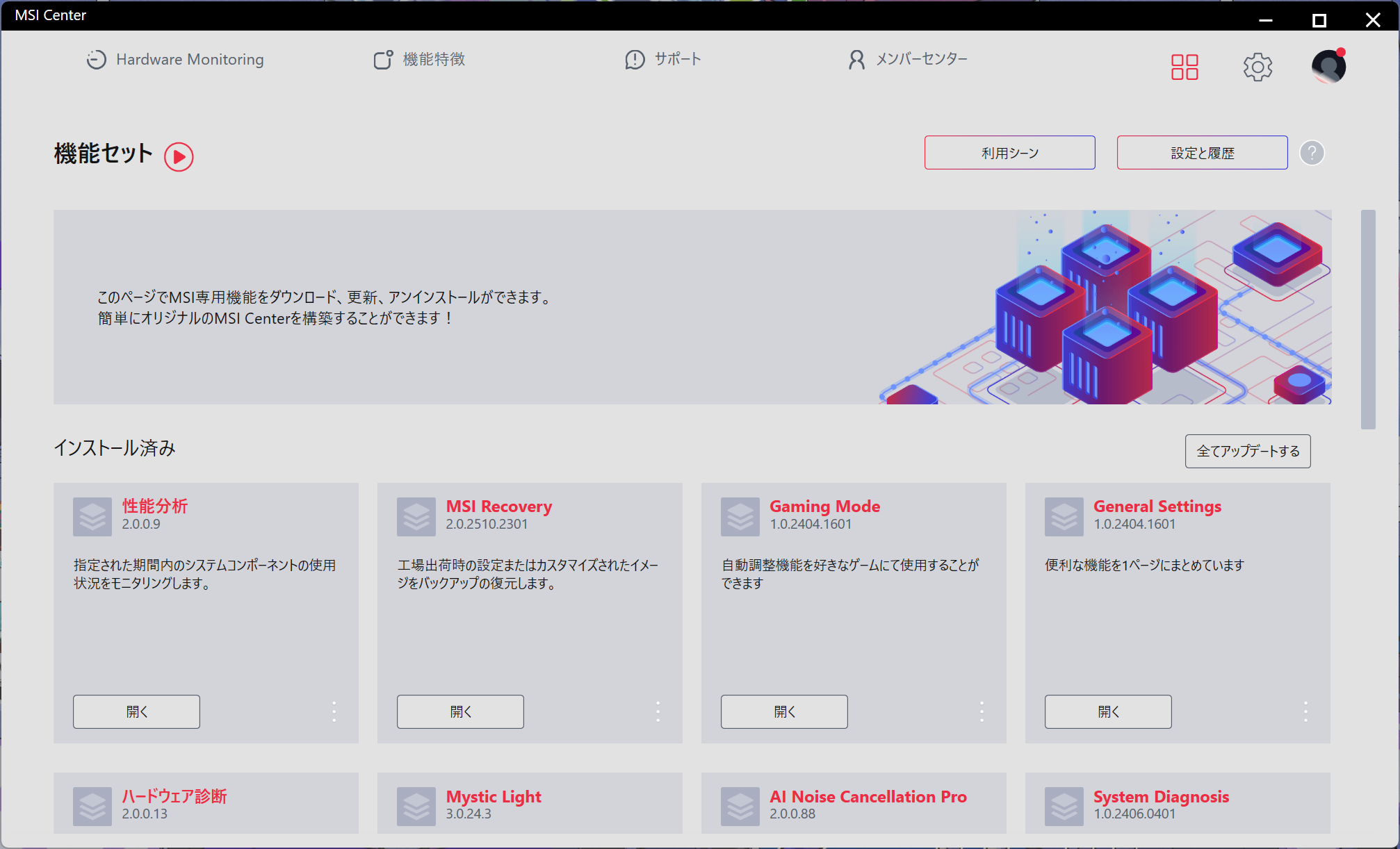
Task: Expand the Gaming Mode three-dot options menu
Action: (x=982, y=711)
